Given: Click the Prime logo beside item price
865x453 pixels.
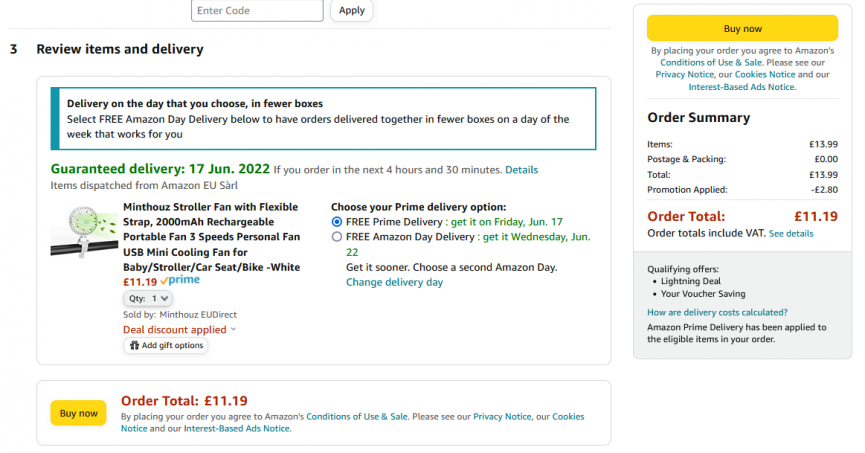Looking at the screenshot, I should coord(180,280).
